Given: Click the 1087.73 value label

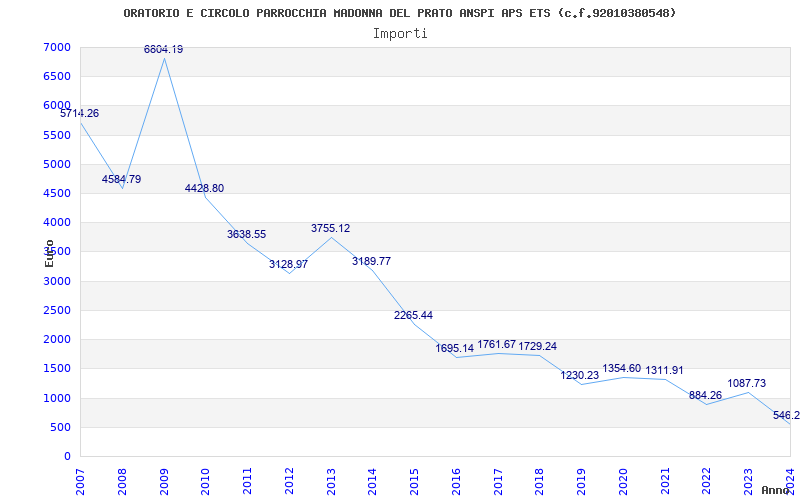Looking at the screenshot, I should click(x=746, y=383).
